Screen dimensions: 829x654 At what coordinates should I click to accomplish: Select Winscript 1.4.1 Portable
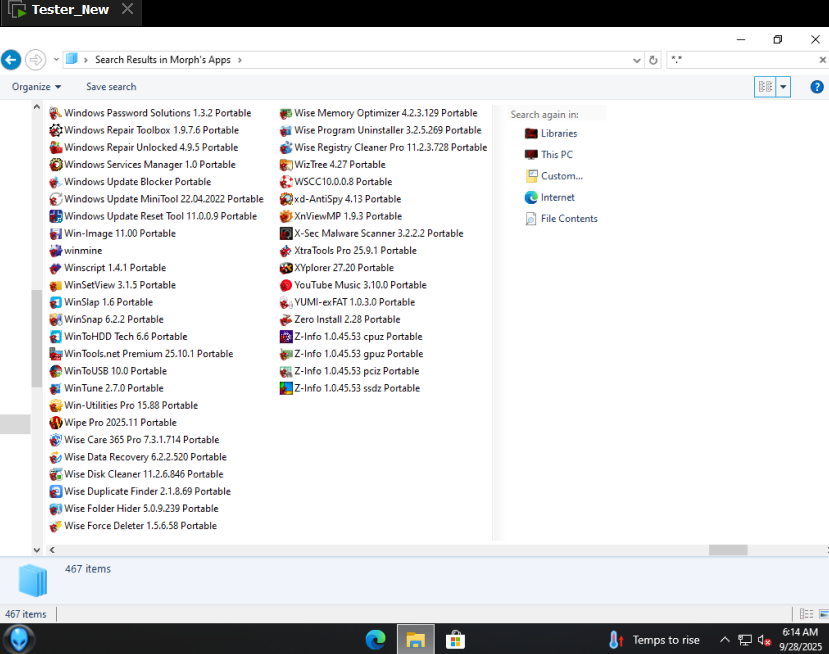(108, 268)
